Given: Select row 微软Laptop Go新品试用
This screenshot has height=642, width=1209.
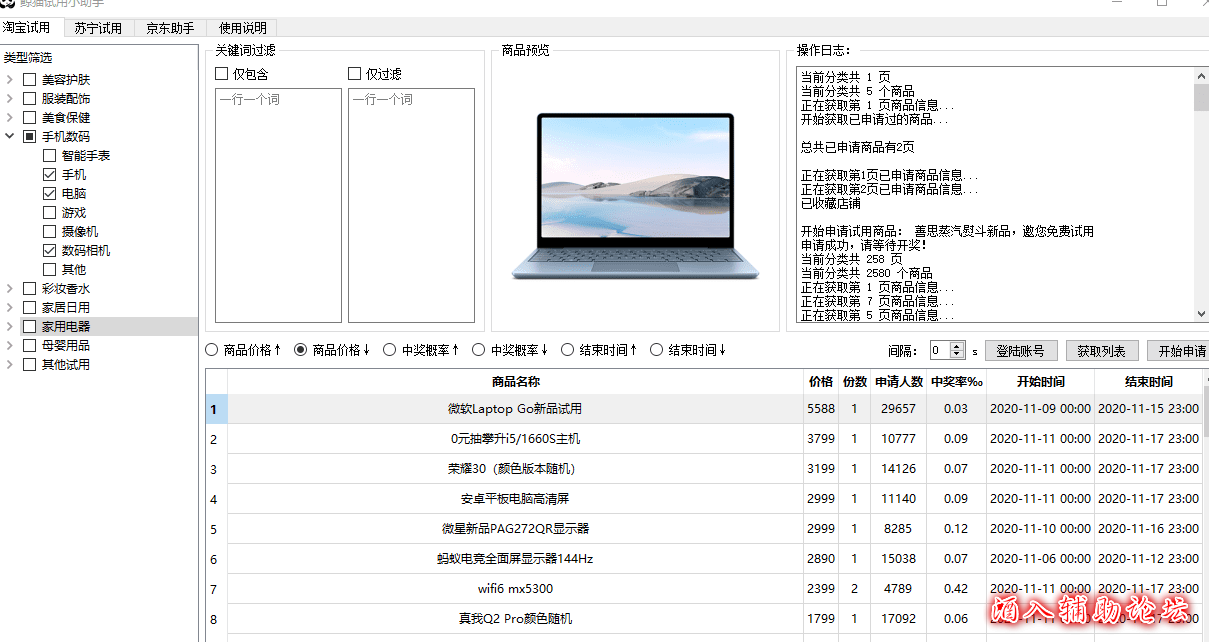Looking at the screenshot, I should tap(704, 409).
